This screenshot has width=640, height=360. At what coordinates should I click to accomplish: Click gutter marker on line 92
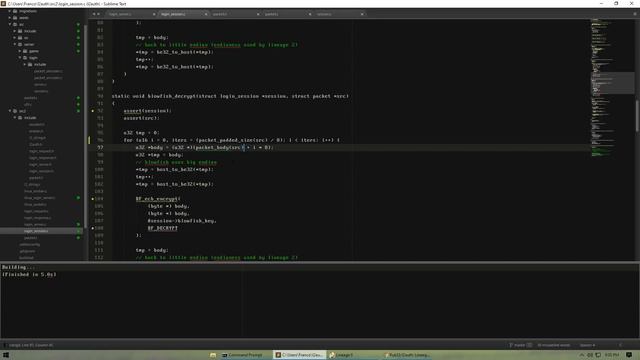pyautogui.click(x=93, y=111)
